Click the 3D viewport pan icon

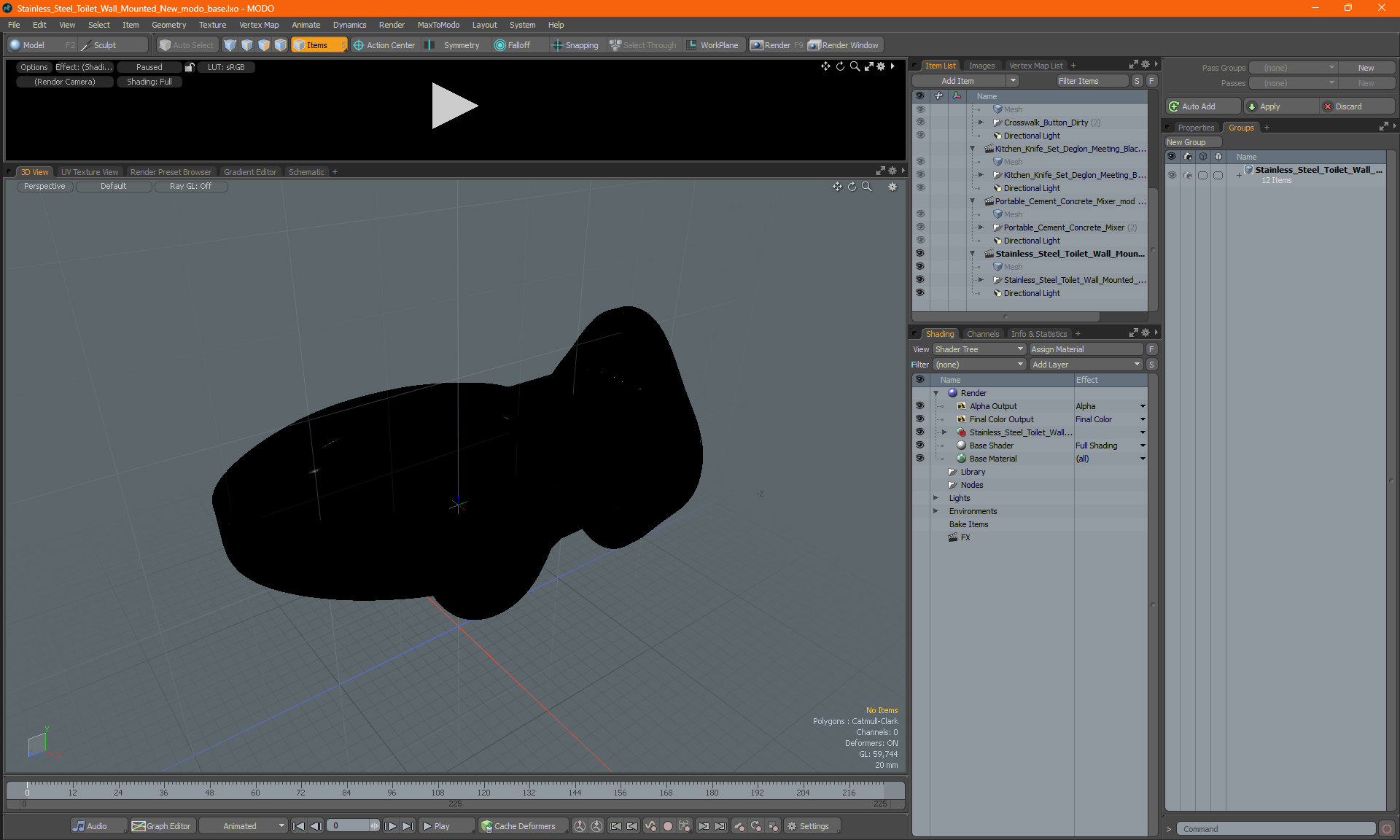[x=837, y=187]
